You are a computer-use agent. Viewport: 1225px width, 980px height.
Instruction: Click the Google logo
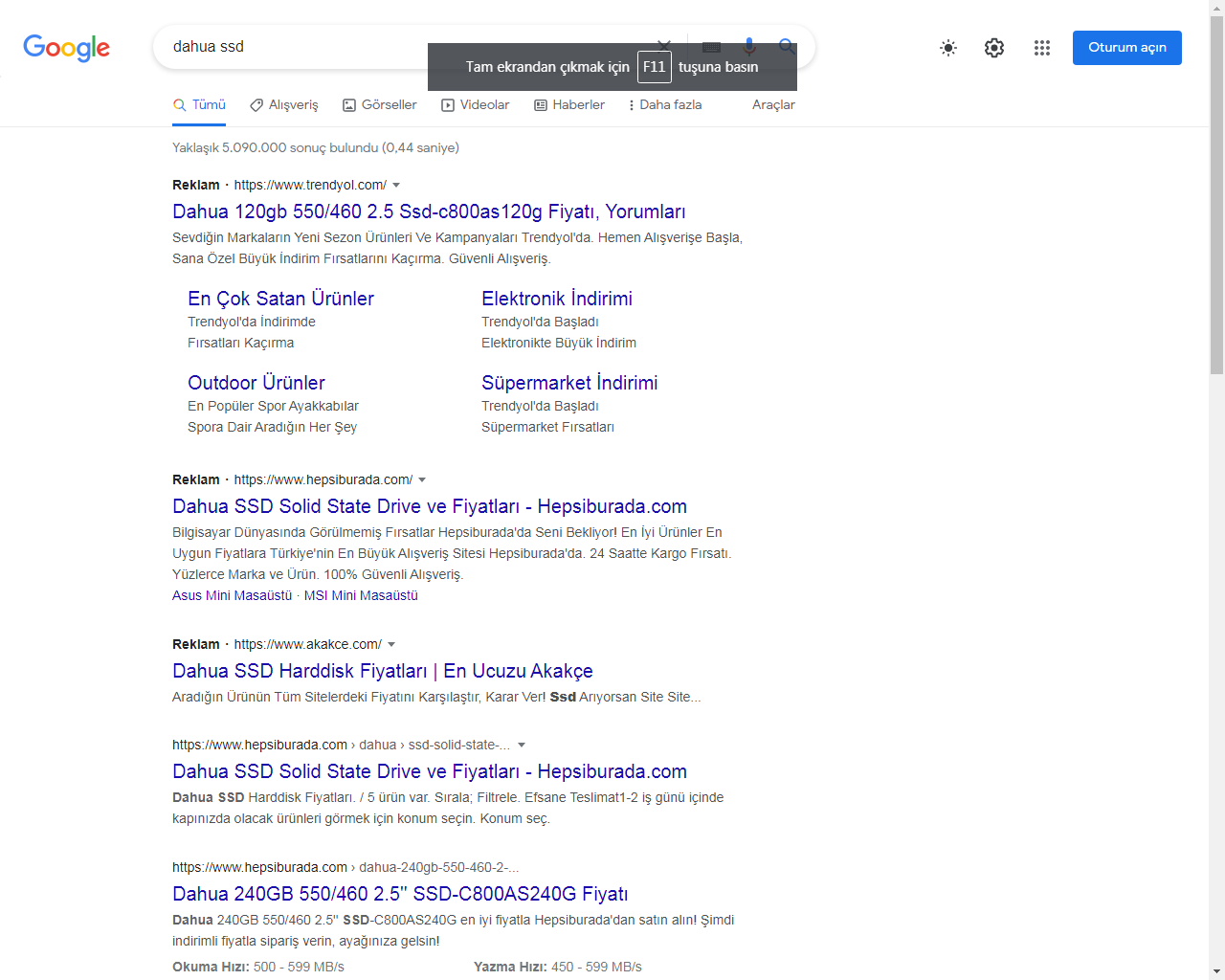click(x=66, y=48)
